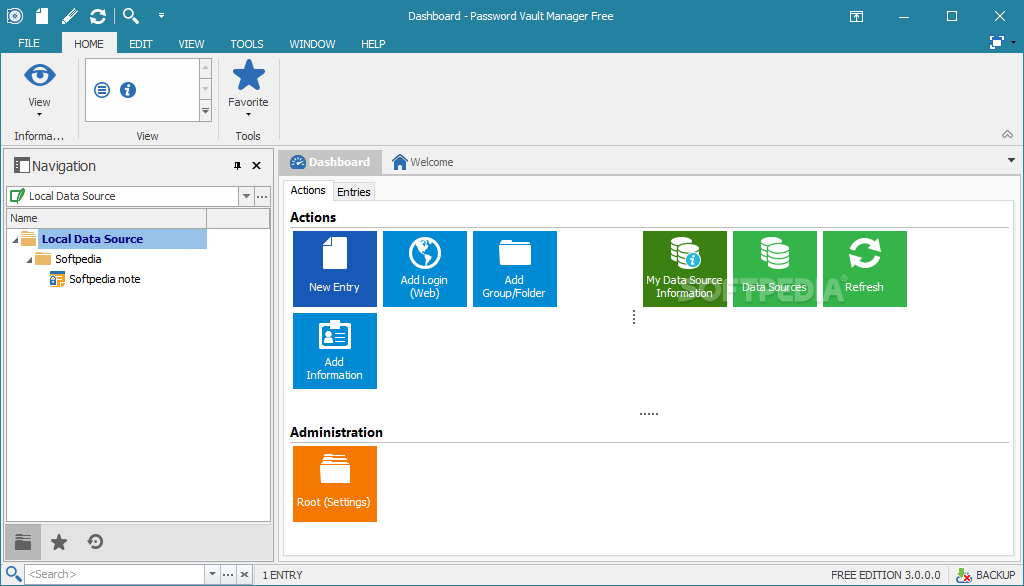Open the HELP ribbon tab
Viewport: 1024px width, 586px height.
[373, 44]
